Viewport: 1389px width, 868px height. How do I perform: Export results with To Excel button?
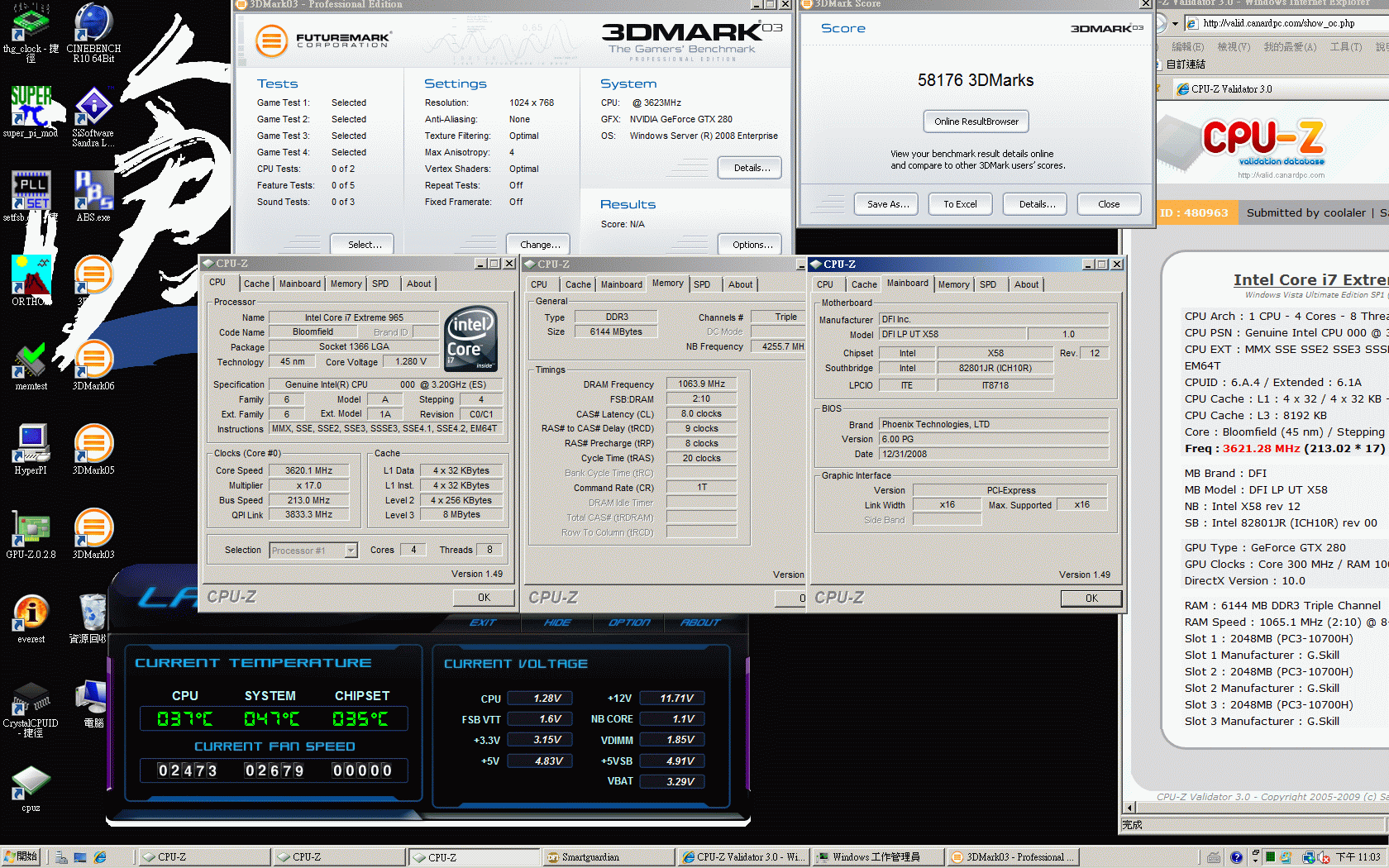click(x=960, y=204)
